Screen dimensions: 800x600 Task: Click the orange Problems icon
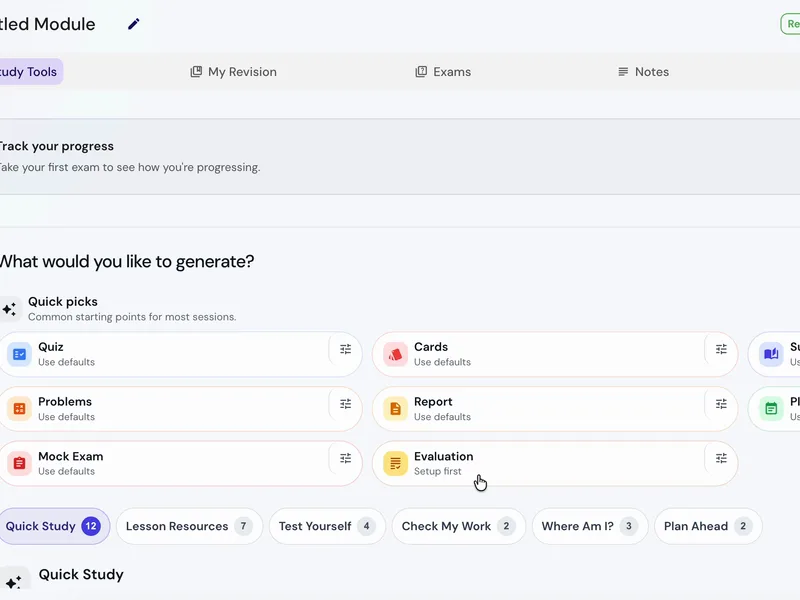tap(19, 409)
